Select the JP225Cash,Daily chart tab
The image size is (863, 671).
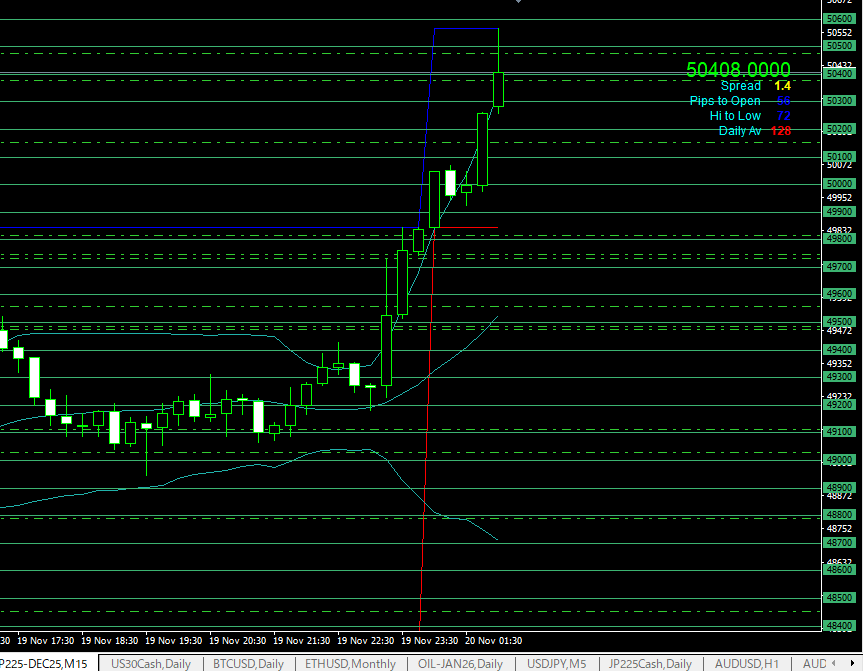pos(650,663)
